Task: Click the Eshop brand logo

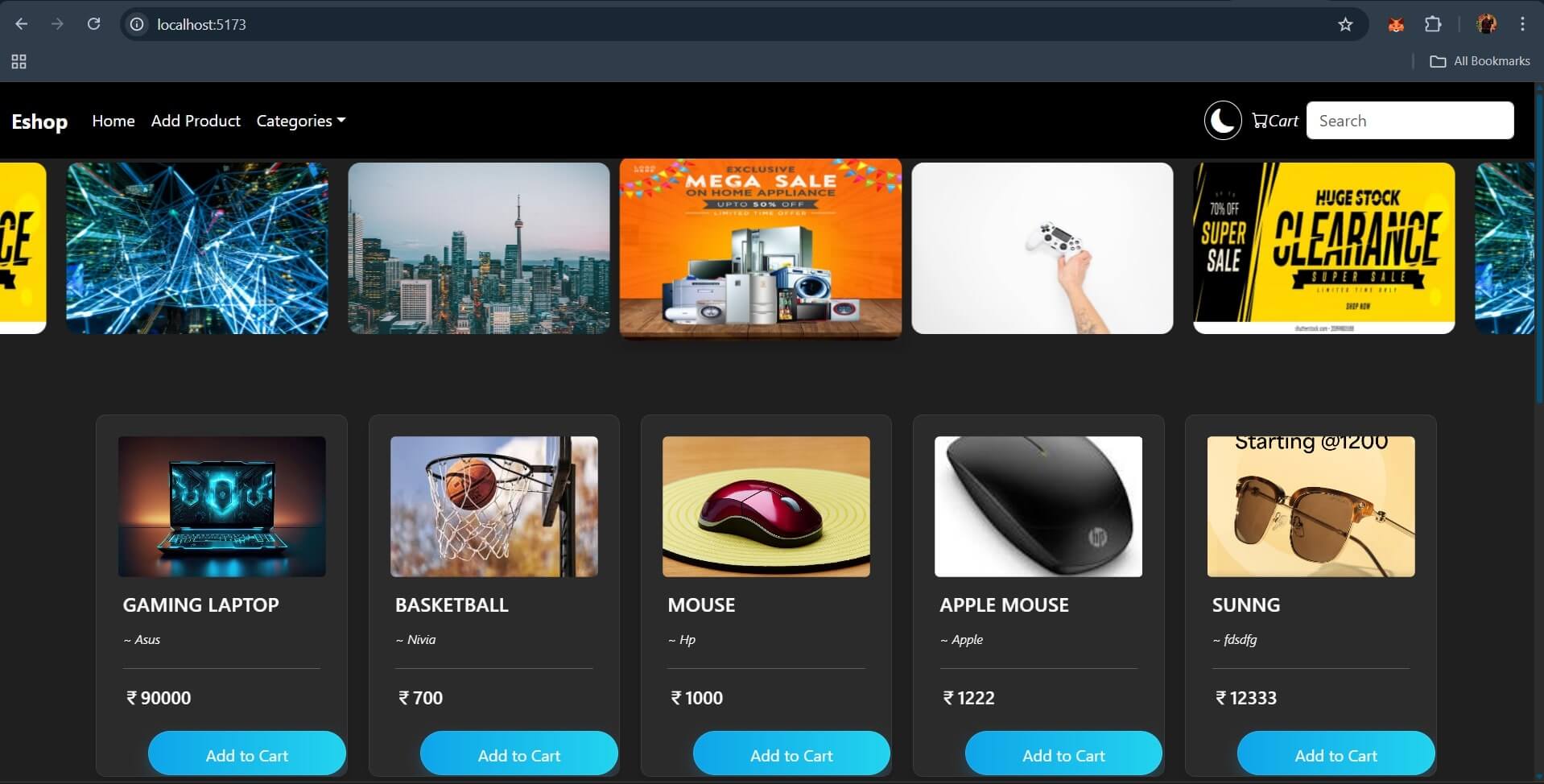Action: (x=39, y=122)
